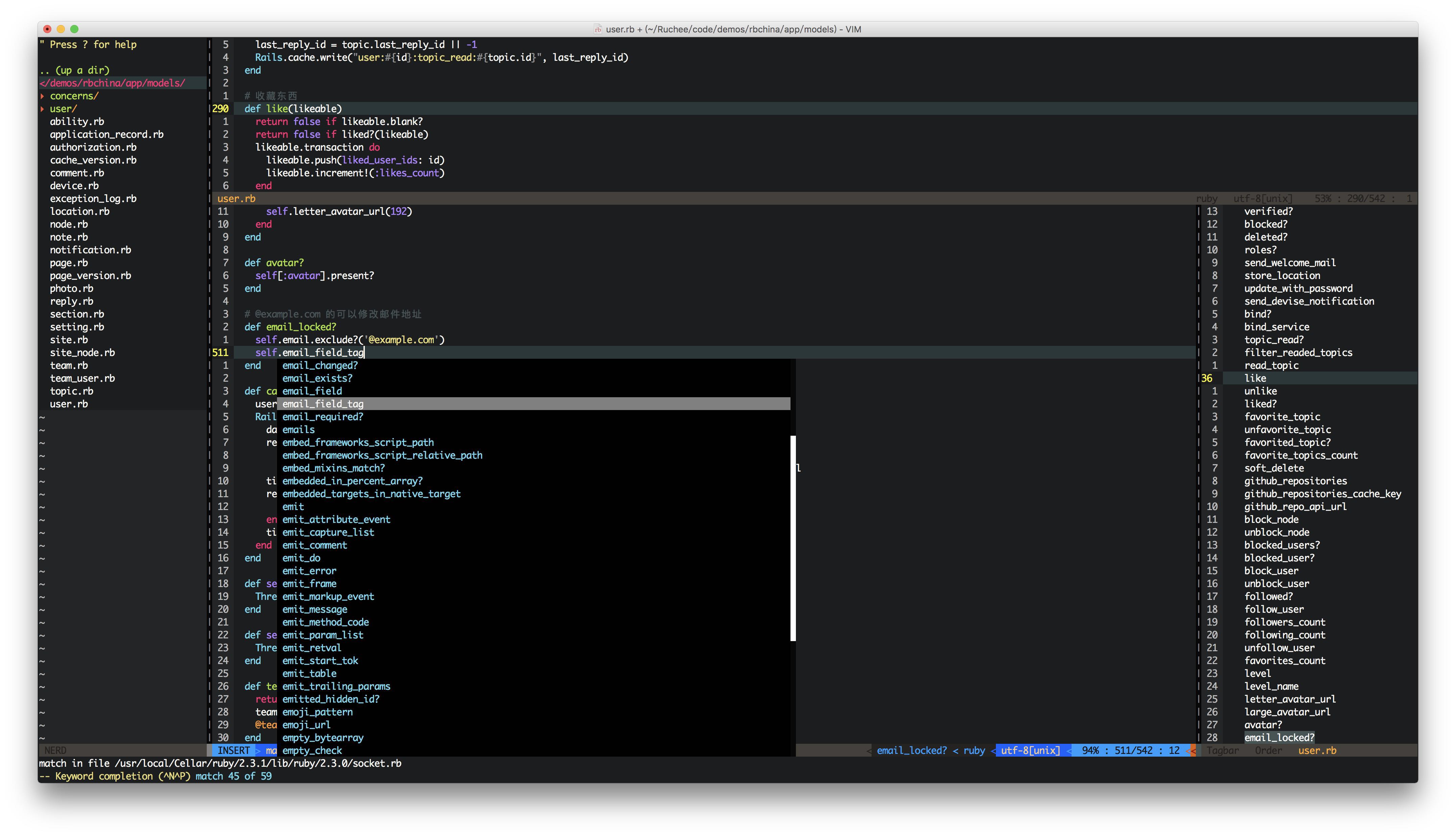The height and width of the screenshot is (837, 1456).
Task: Click the completion popup scrollbar thumb
Action: 793,537
